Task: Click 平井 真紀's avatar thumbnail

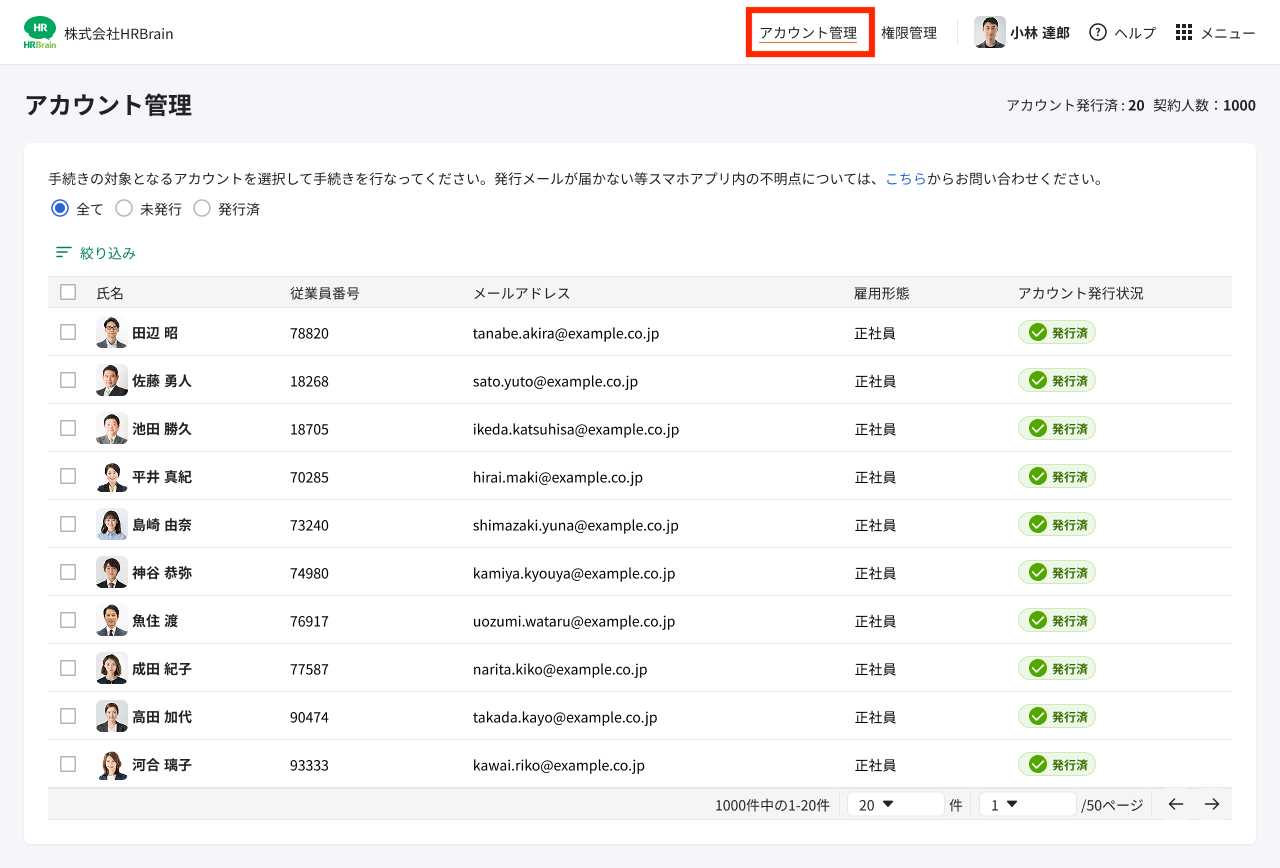Action: pos(111,476)
